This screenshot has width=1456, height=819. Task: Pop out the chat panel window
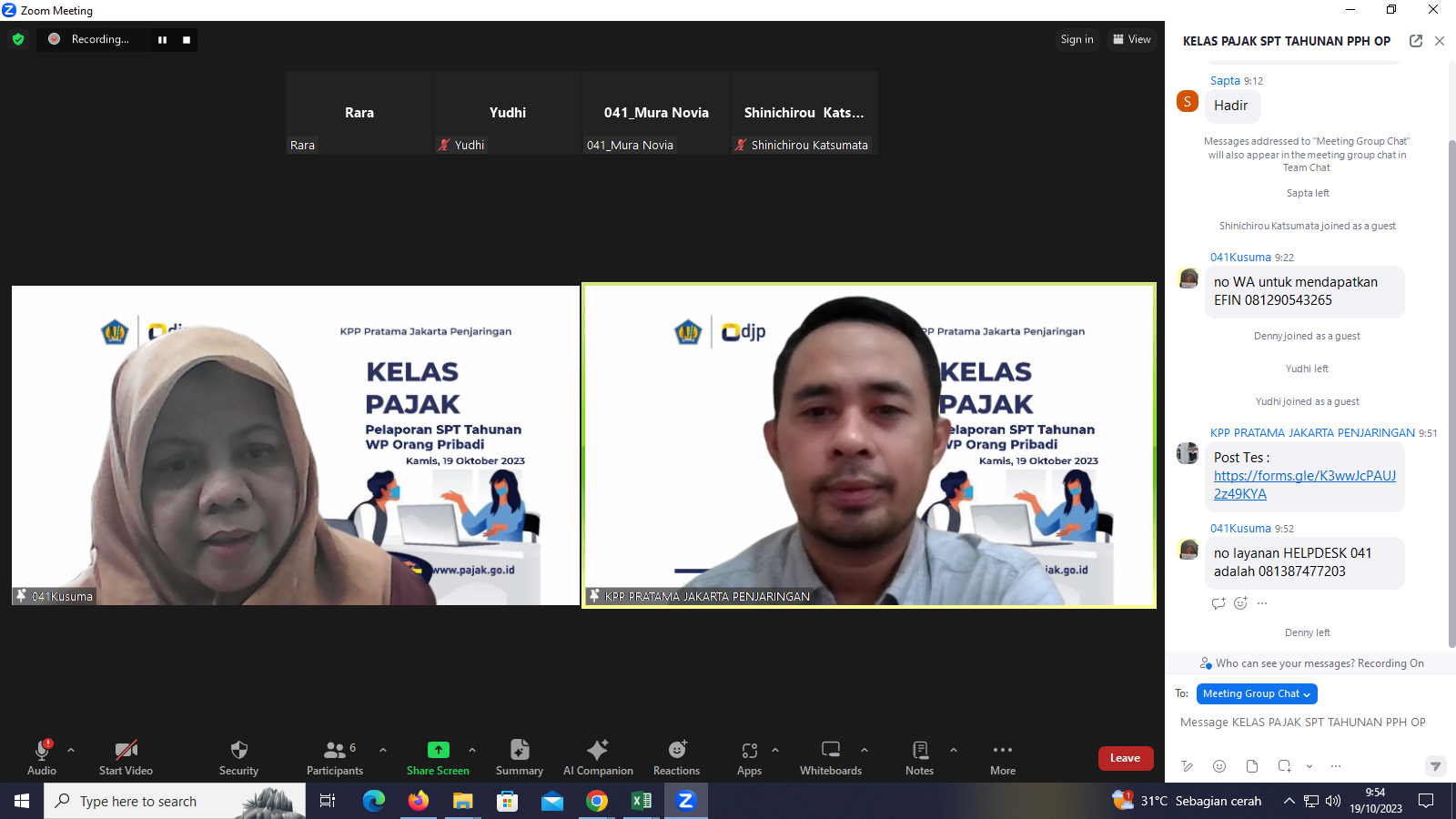pos(1415,41)
